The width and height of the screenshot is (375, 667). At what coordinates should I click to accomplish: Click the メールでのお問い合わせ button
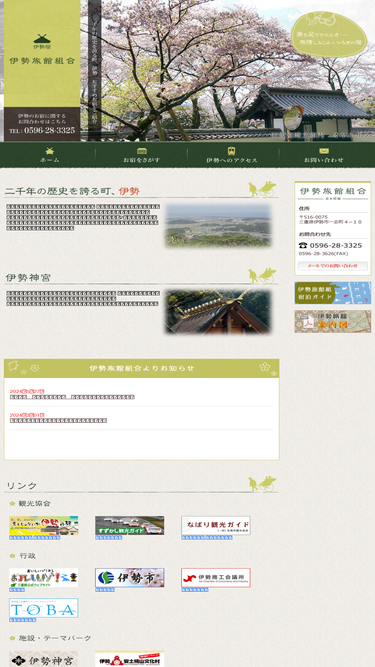tap(332, 265)
